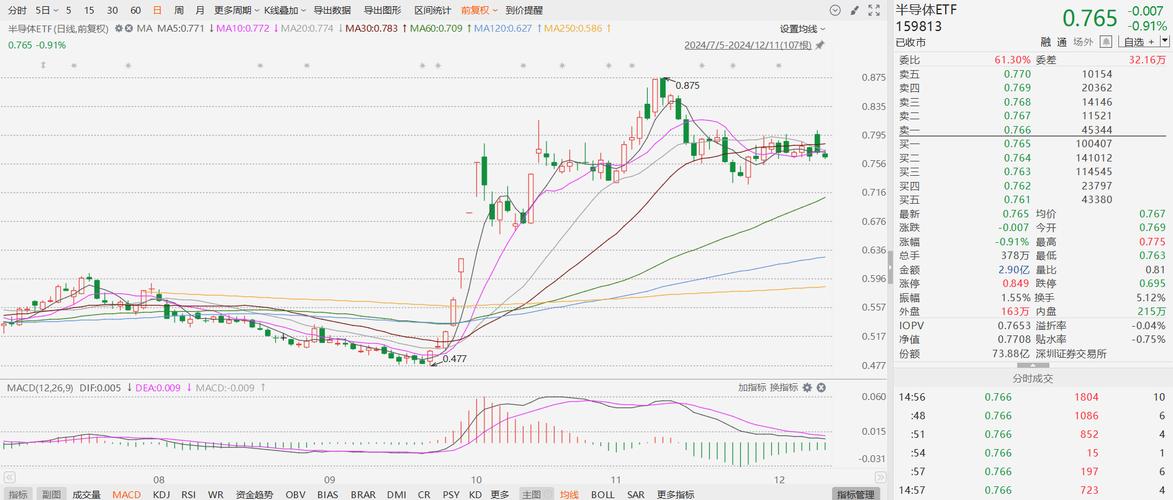The image size is (1173, 500).
Task: Open the circled down-arrow menu in the top toolbar
Action: click(836, 10)
